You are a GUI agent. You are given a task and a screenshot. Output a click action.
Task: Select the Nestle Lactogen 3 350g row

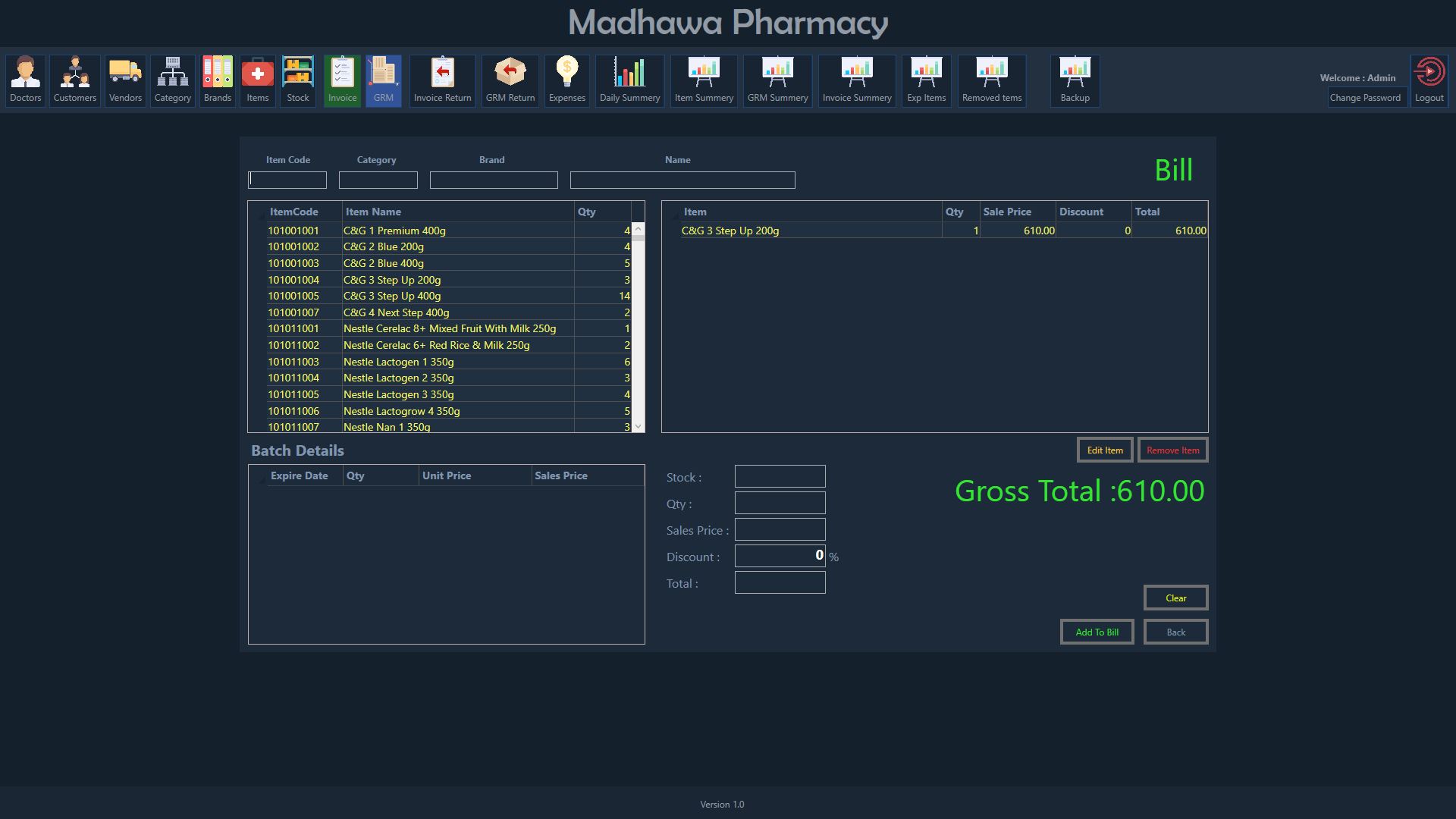coord(448,394)
